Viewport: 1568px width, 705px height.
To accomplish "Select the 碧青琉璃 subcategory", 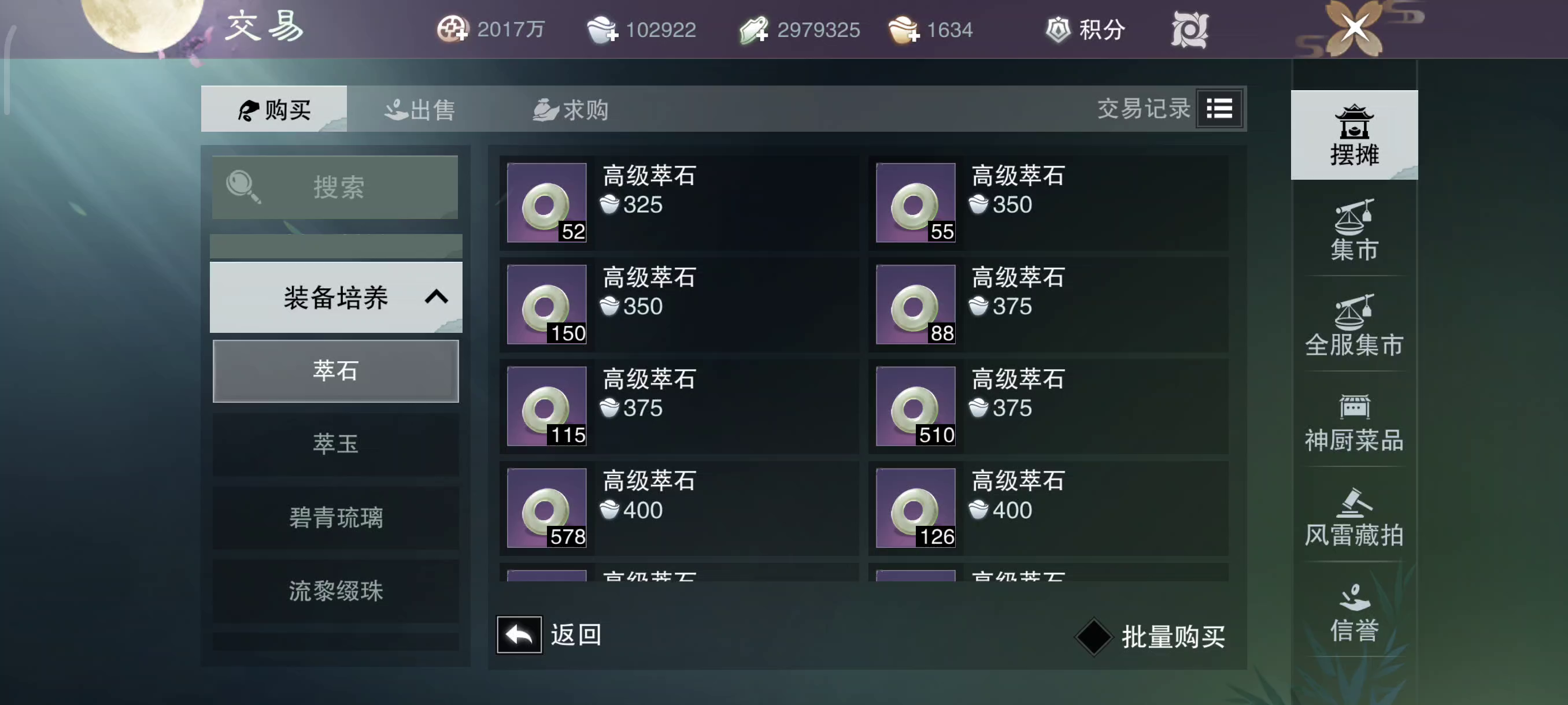I will click(x=336, y=518).
